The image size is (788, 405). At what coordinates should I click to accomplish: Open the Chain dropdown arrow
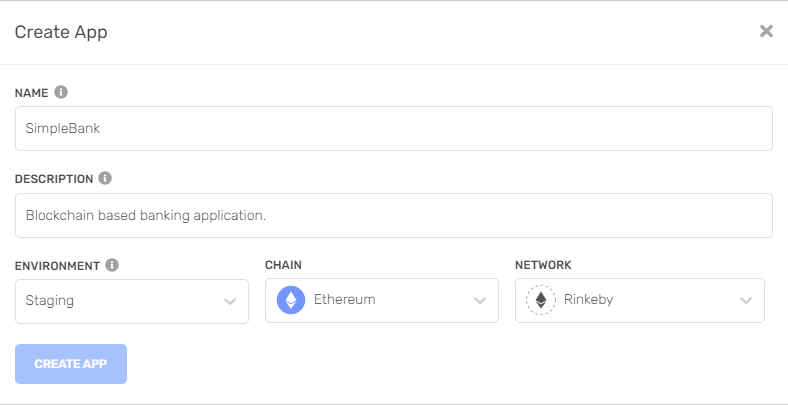pyautogui.click(x=480, y=300)
